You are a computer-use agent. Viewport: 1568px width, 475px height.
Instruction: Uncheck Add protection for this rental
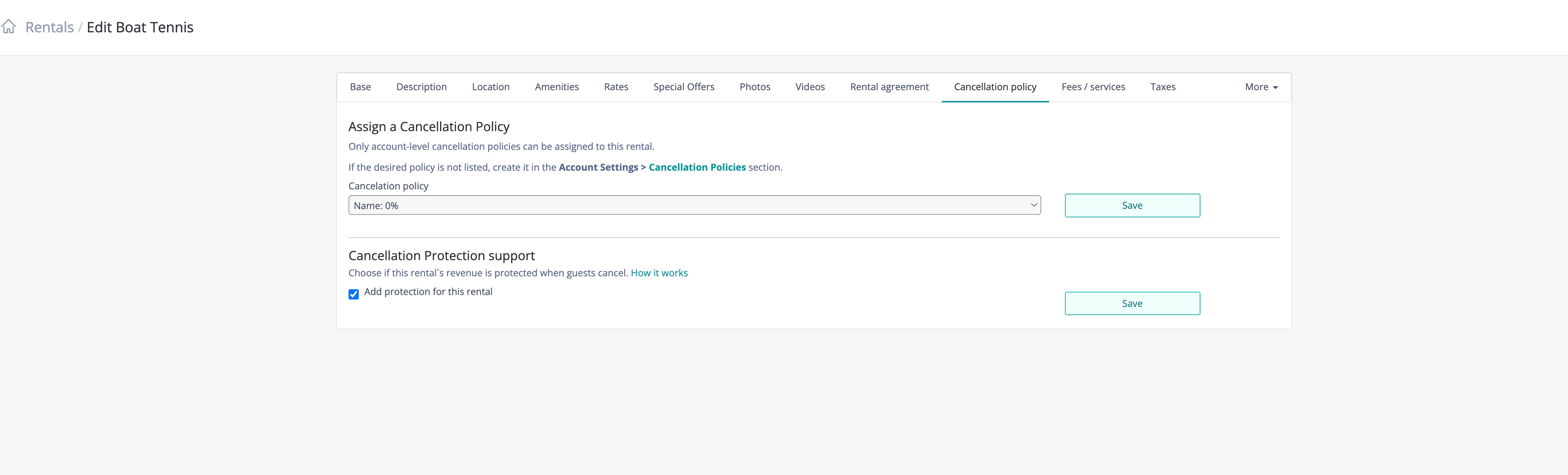click(354, 295)
